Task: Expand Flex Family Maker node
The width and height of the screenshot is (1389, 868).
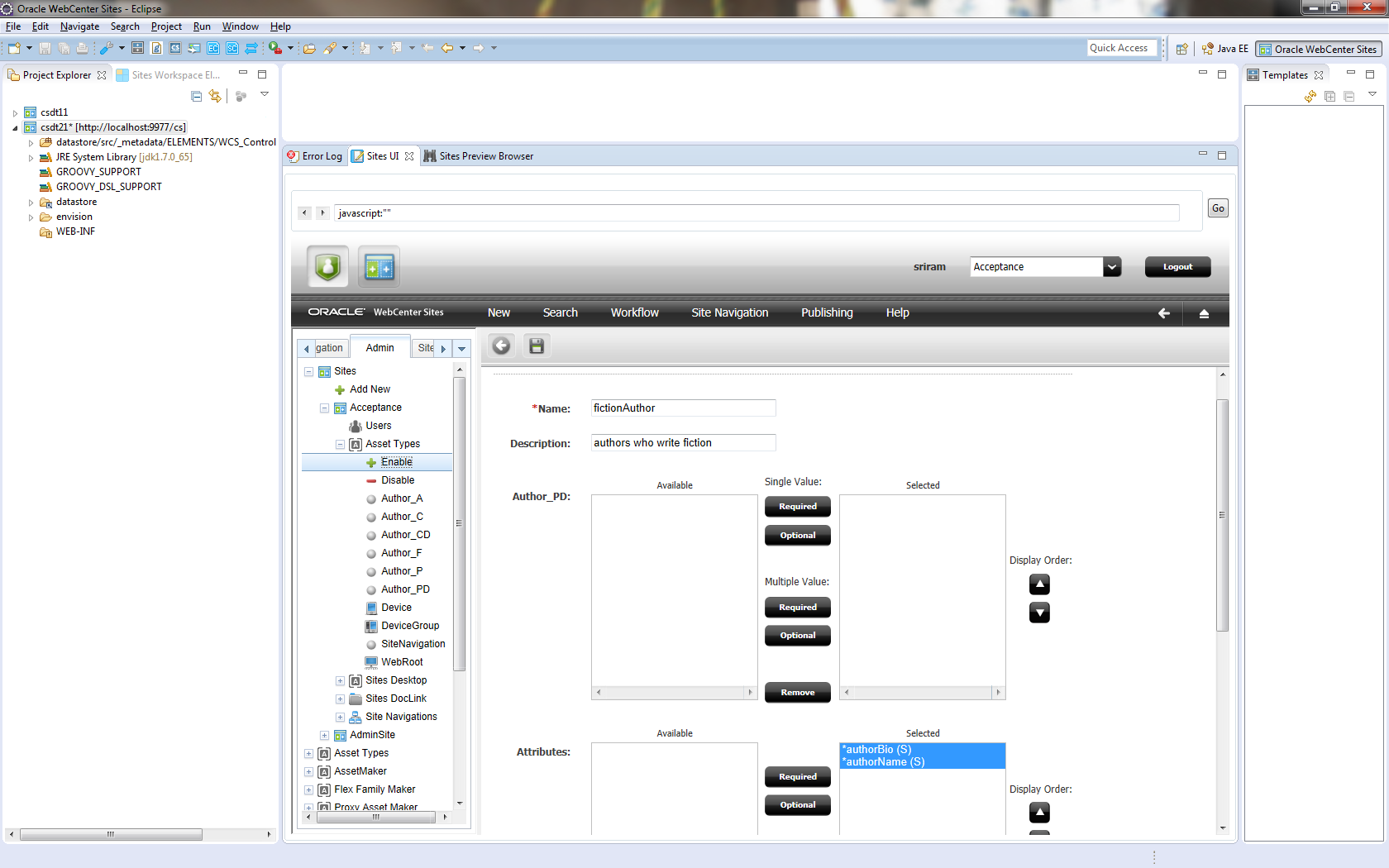Action: (308, 790)
